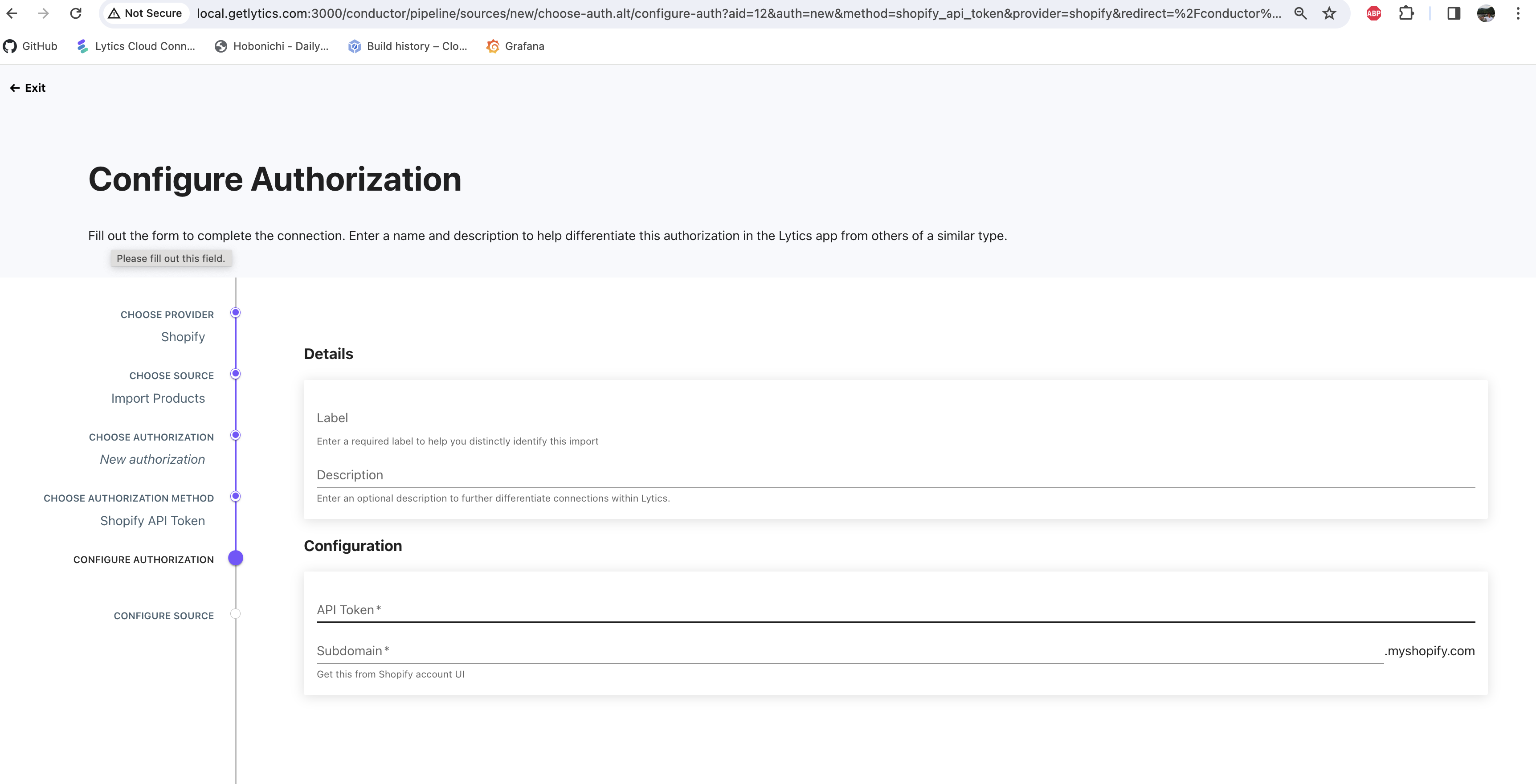Open the Chrome three-dot menu

(1518, 13)
